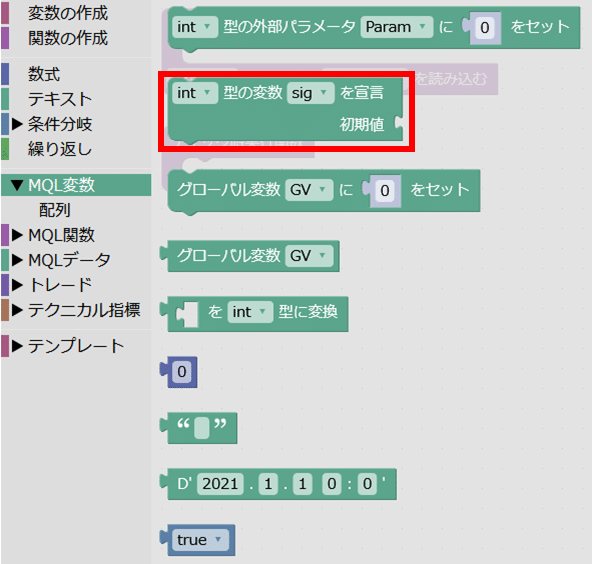Open int type dropdown in 型の変数 block
The width and height of the screenshot is (592, 564).
(x=195, y=93)
